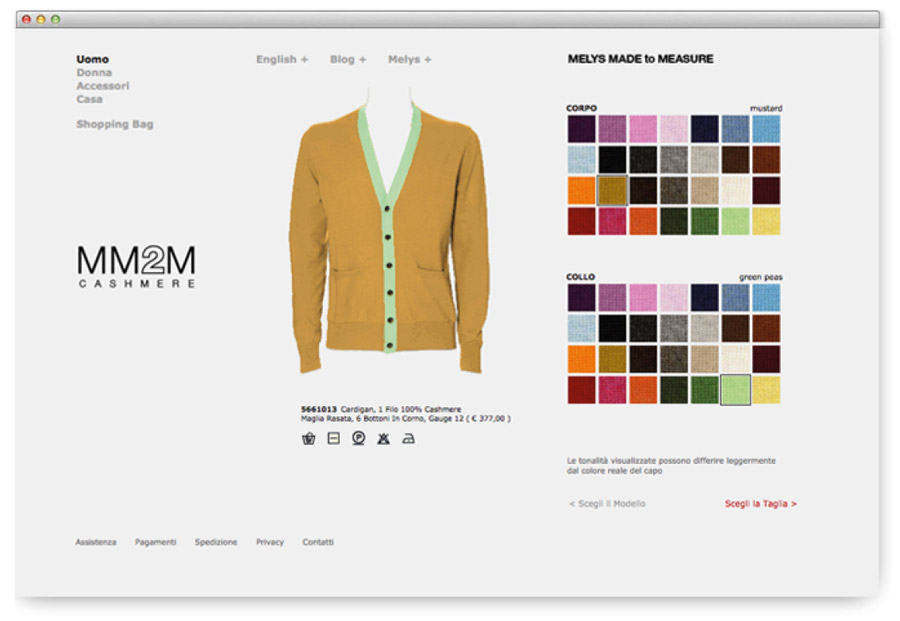Pick dark red swatch in CORPO last row
Image resolution: width=900 pixels, height=621 pixels.
coord(581,221)
